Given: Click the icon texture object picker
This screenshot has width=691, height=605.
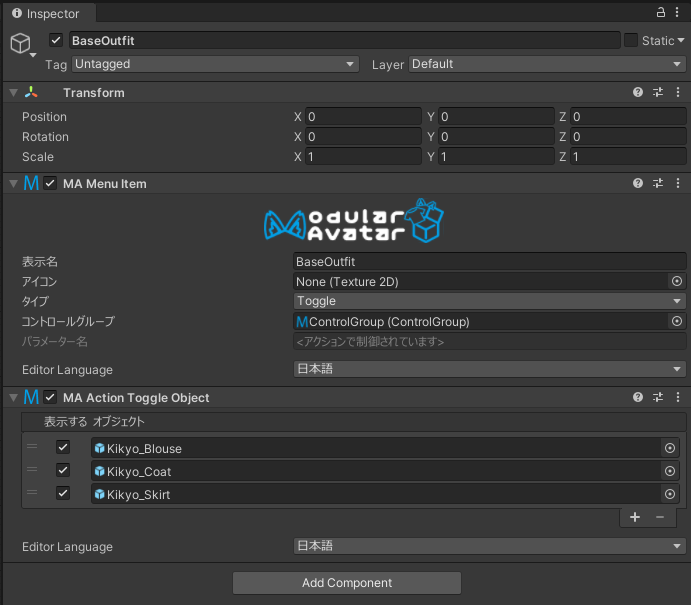Looking at the screenshot, I should [x=677, y=281].
